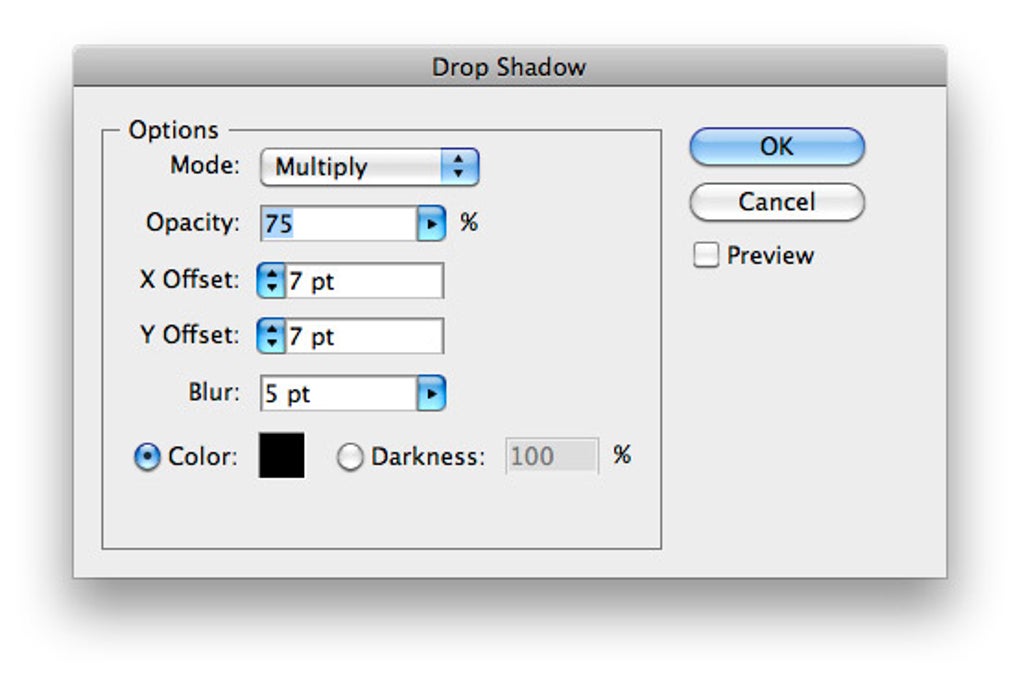The height and width of the screenshot is (679, 1020).
Task: Click inside the Opacity value field
Action: (338, 224)
